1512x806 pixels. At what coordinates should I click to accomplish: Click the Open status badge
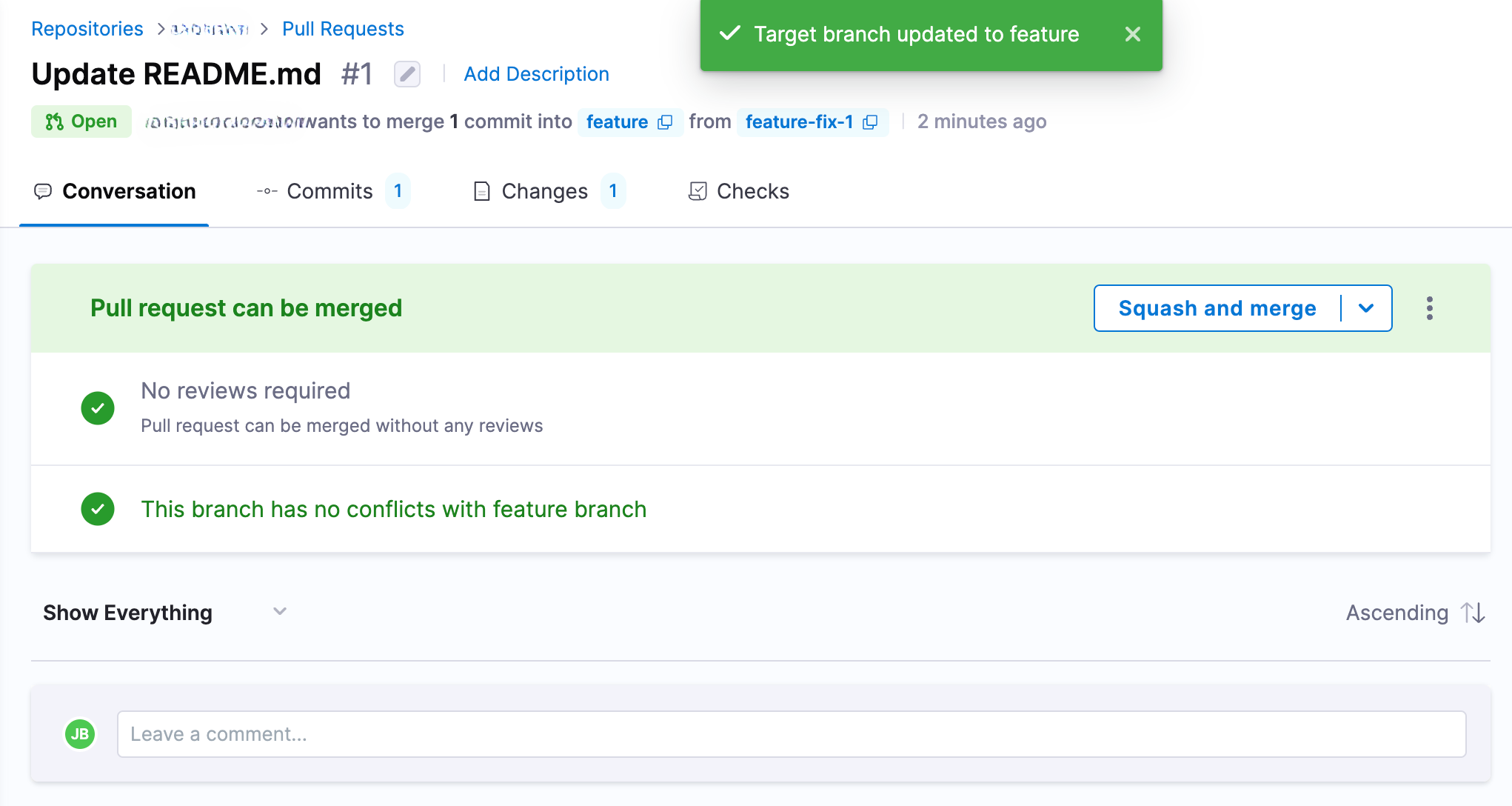[81, 121]
